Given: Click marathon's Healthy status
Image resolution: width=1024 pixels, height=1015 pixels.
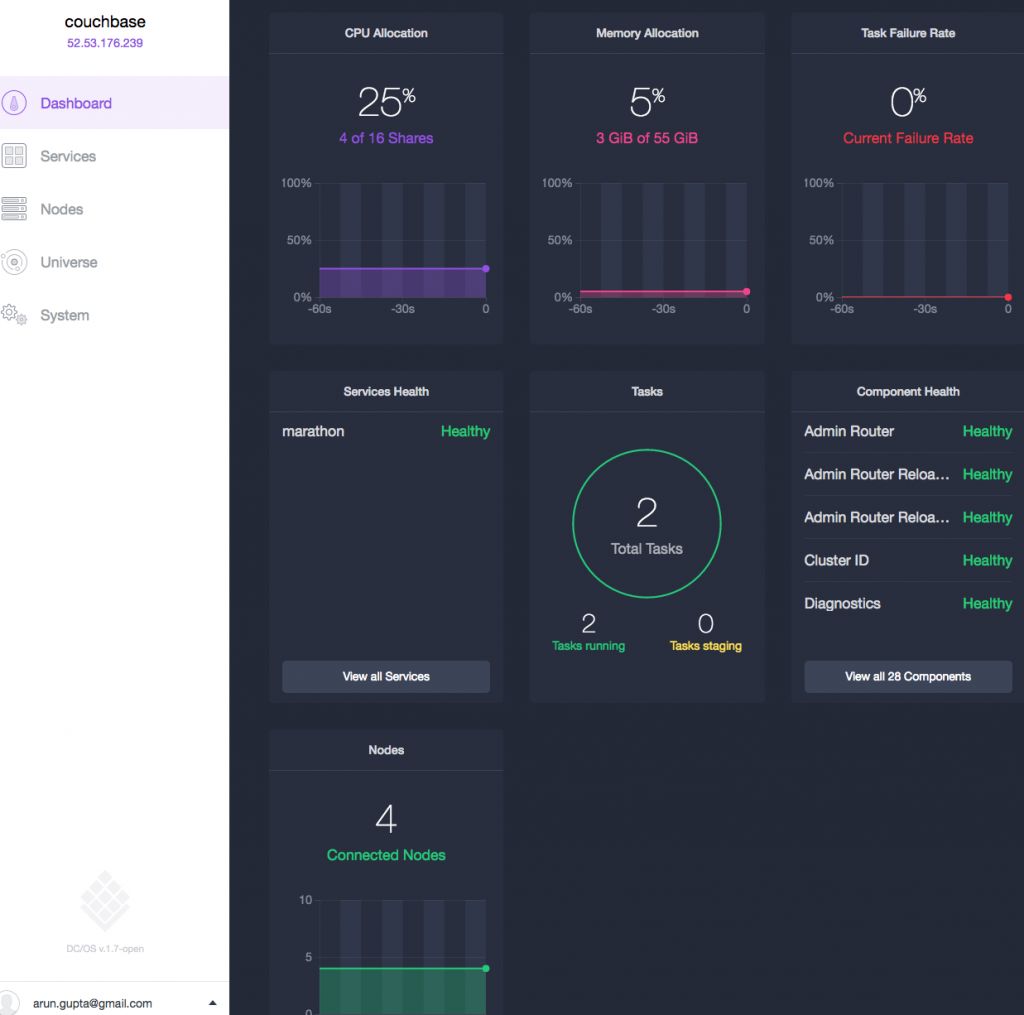Looking at the screenshot, I should [465, 431].
